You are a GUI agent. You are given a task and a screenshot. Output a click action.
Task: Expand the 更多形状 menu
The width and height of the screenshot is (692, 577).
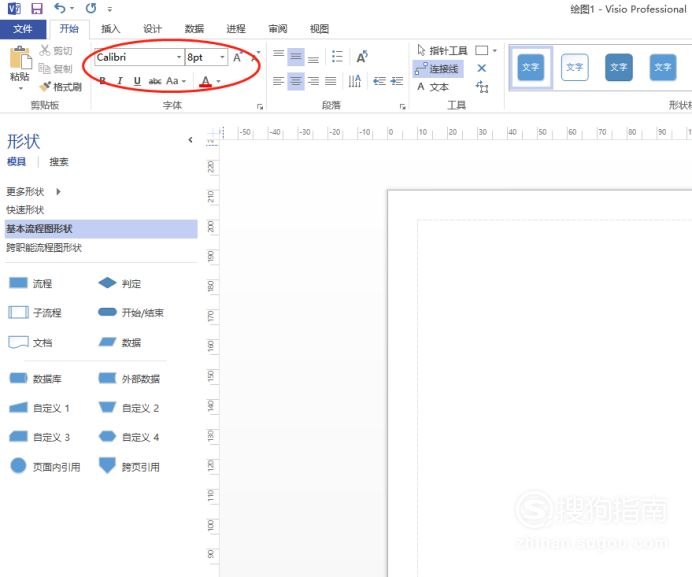(33, 192)
